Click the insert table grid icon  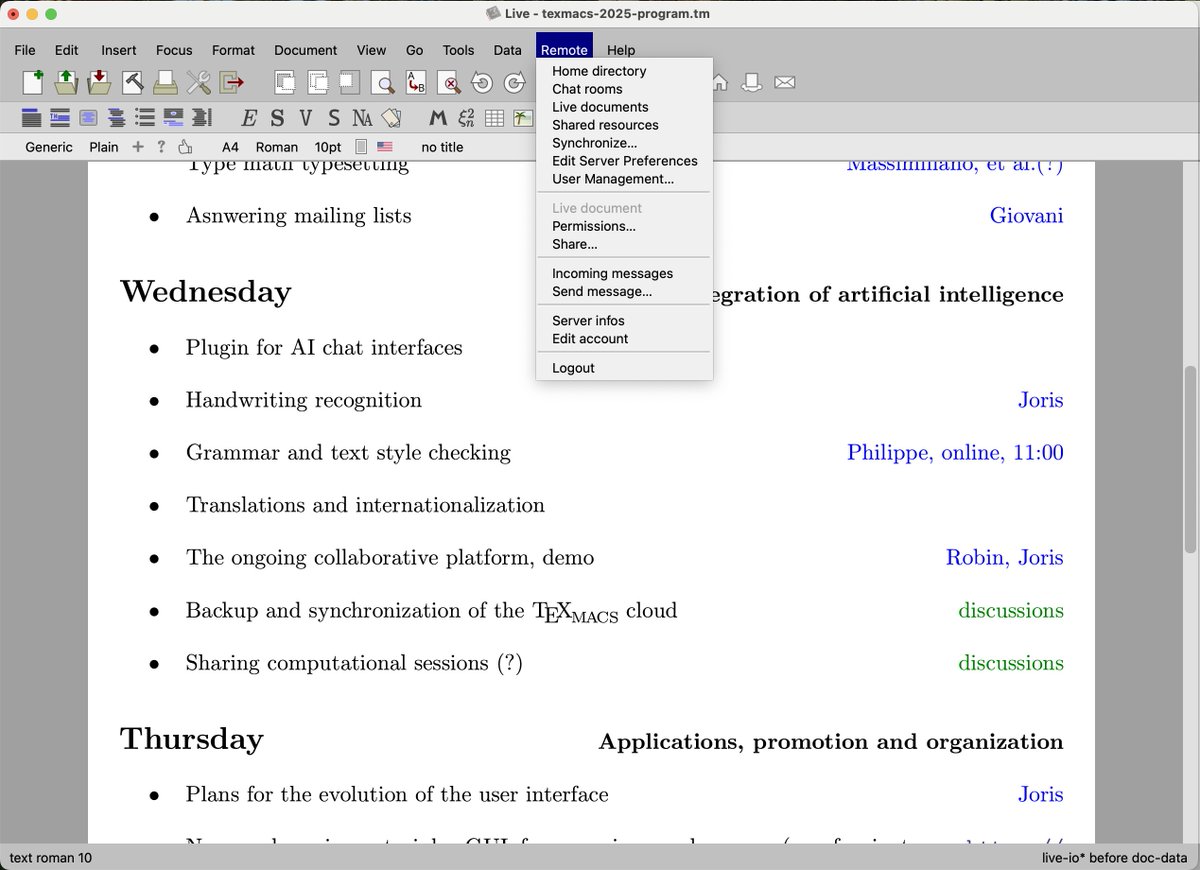click(x=494, y=118)
